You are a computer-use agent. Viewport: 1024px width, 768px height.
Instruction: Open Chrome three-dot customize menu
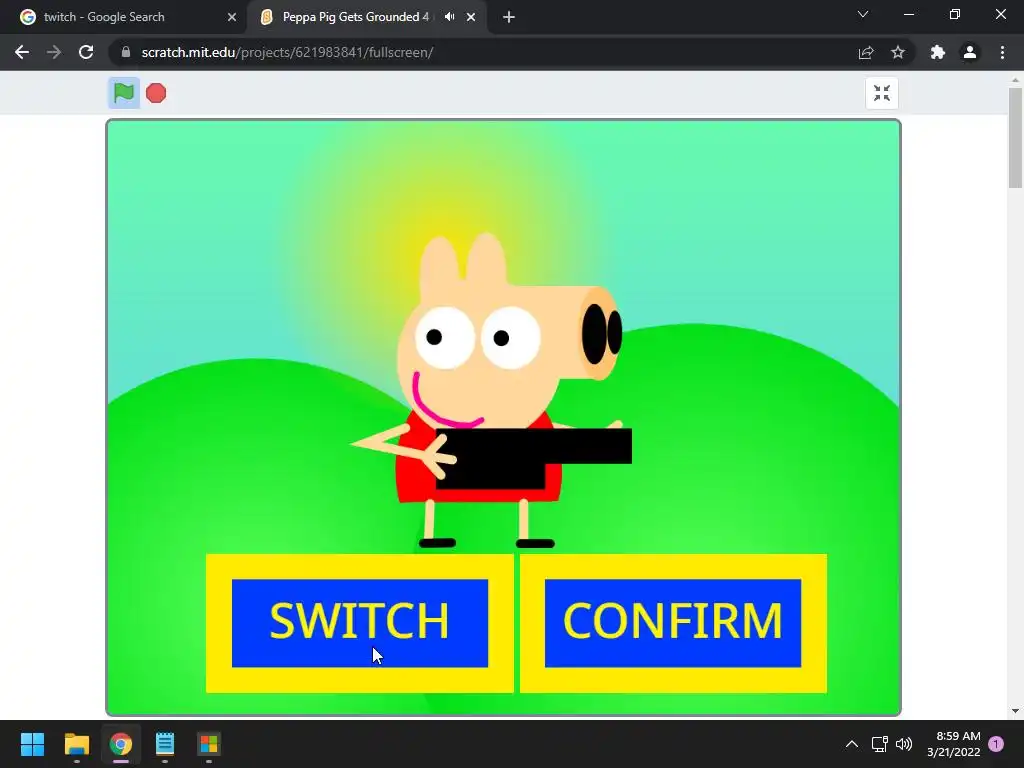click(1002, 52)
